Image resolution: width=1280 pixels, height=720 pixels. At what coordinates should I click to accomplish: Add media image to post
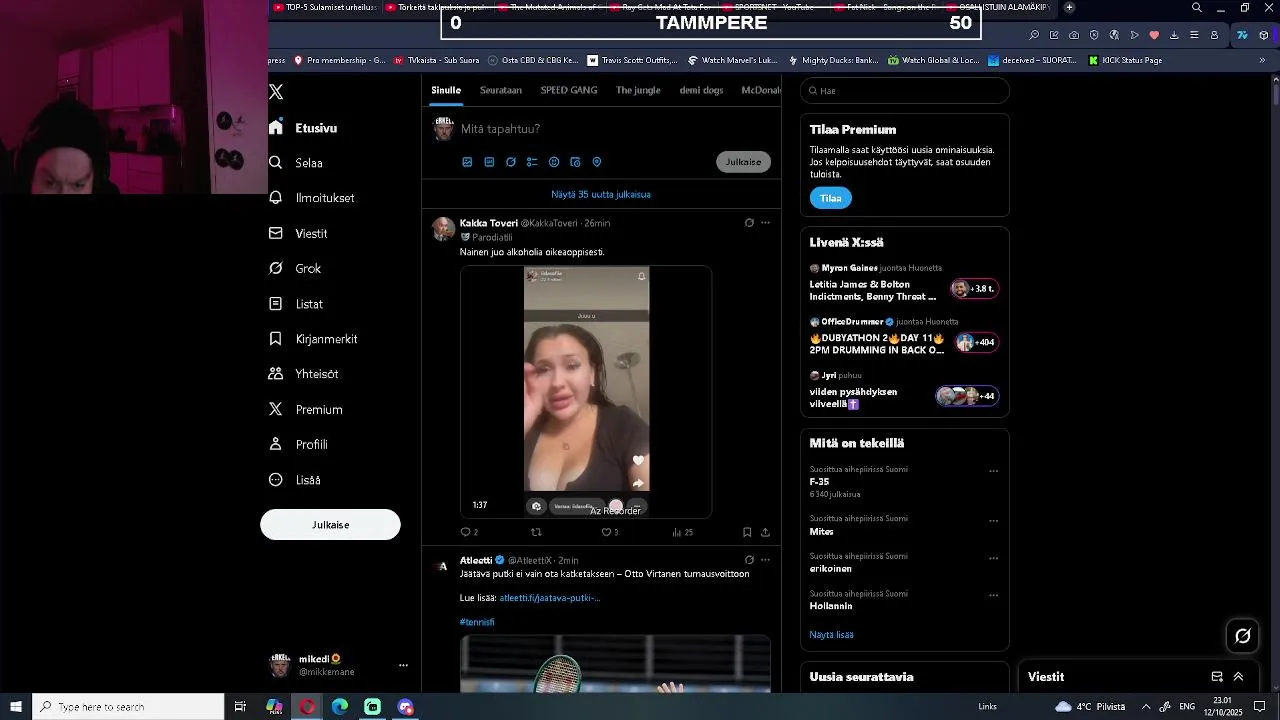tap(467, 162)
